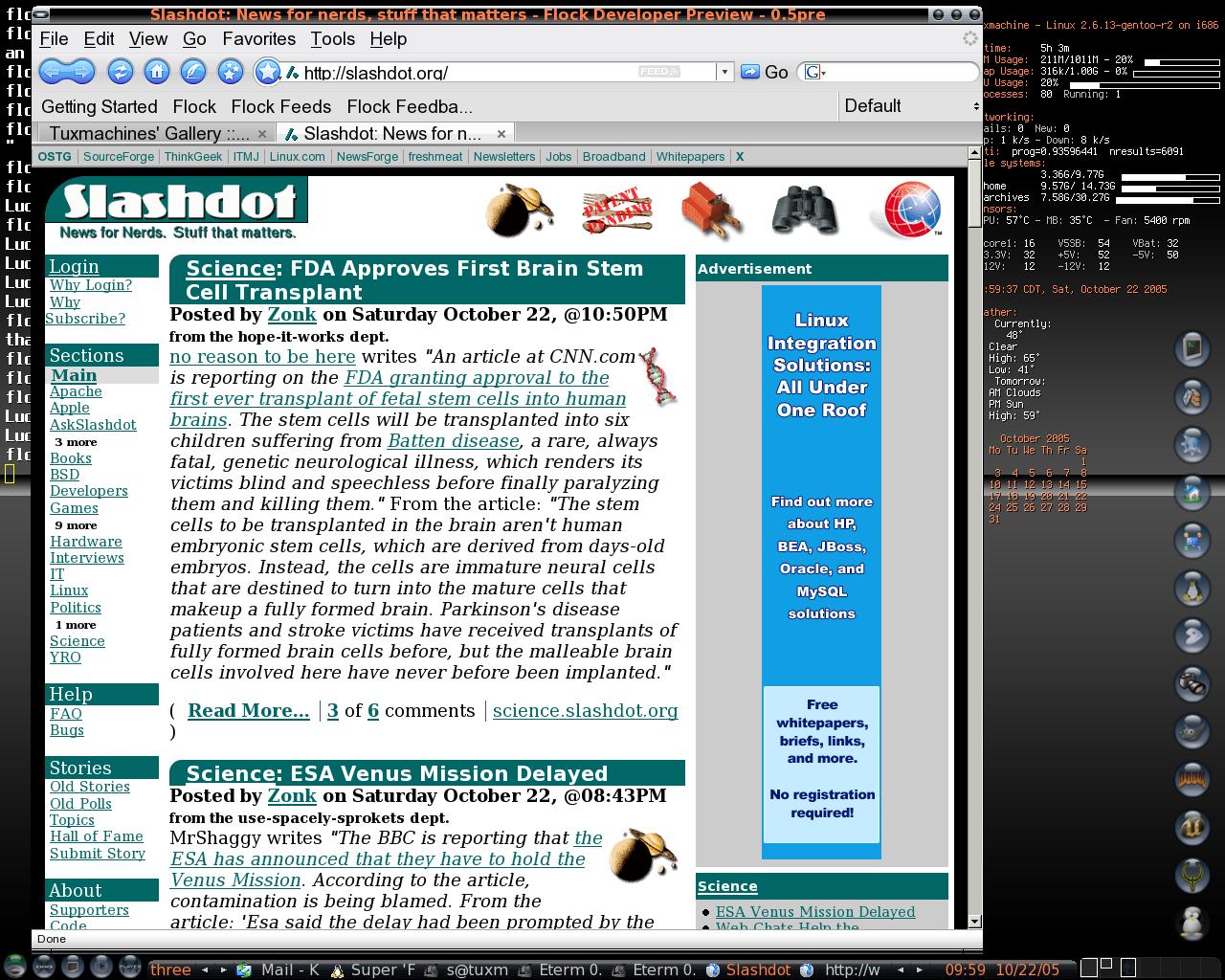Screen dimensions: 1225x980
Task: Launch the Tux penguin icon in the dock
Action: [1192, 588]
